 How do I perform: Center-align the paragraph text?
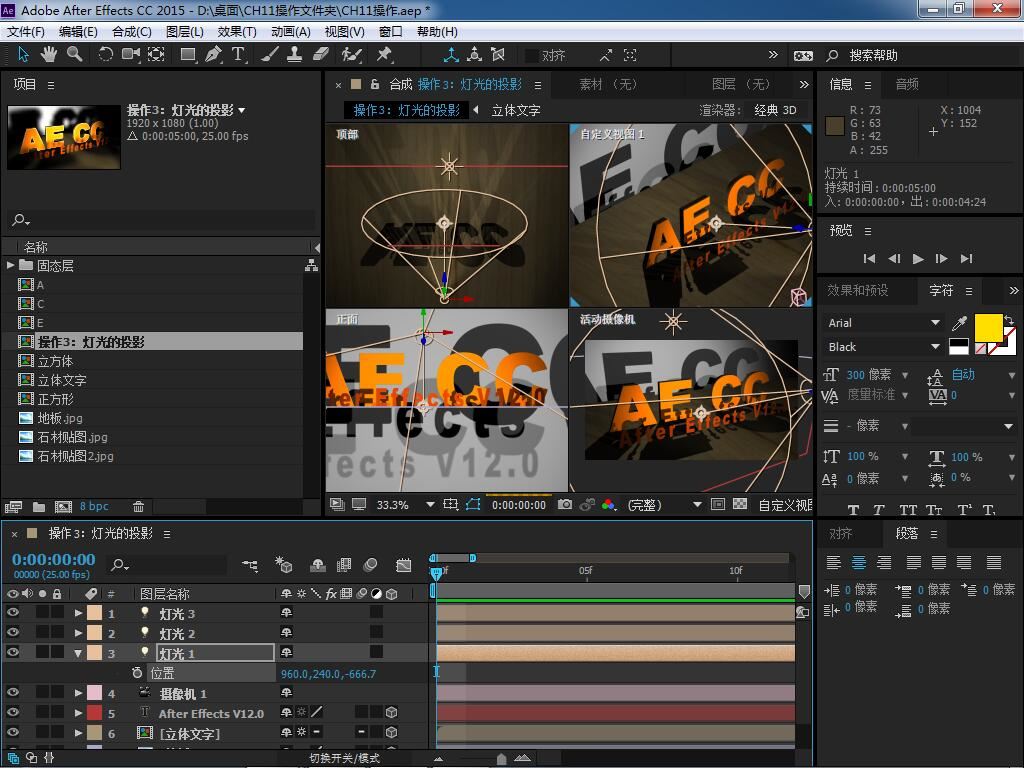[859, 562]
